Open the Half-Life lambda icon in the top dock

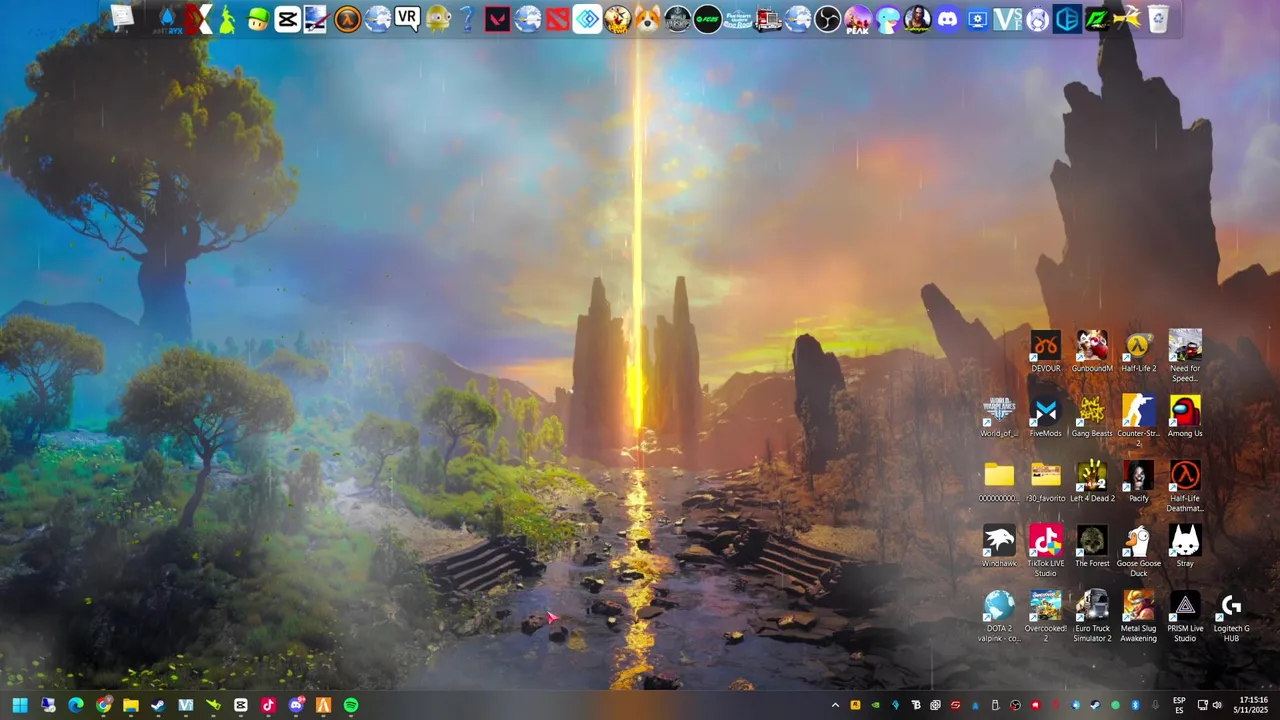(x=347, y=18)
